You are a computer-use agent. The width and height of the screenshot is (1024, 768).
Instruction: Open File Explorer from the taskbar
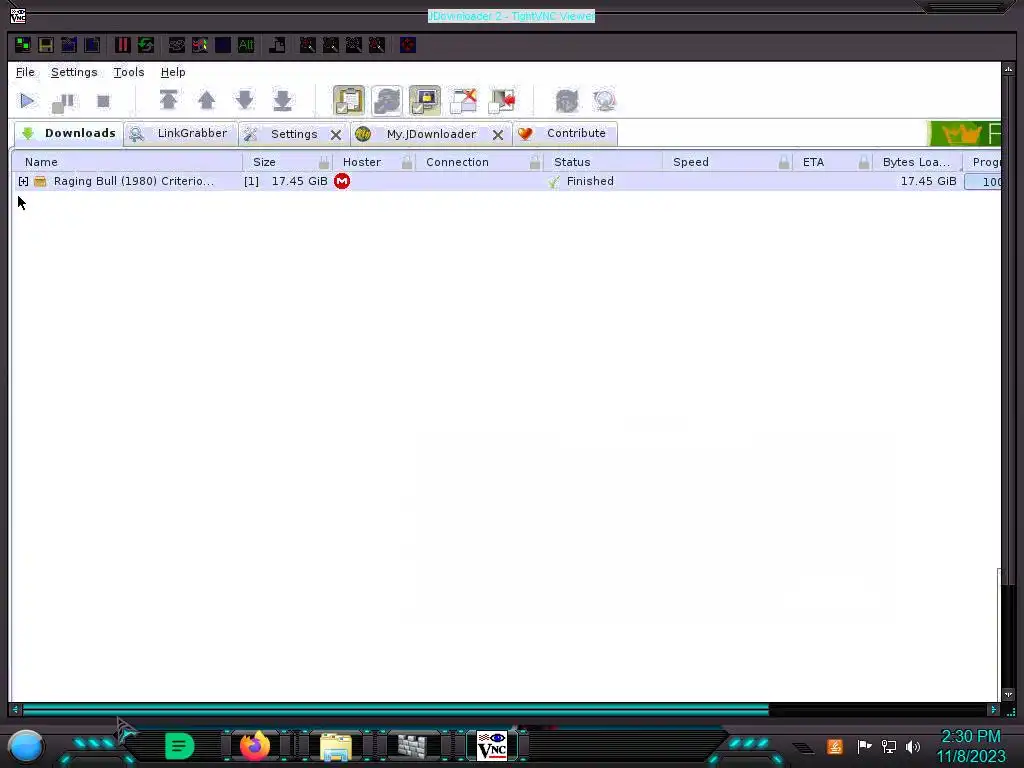point(336,746)
